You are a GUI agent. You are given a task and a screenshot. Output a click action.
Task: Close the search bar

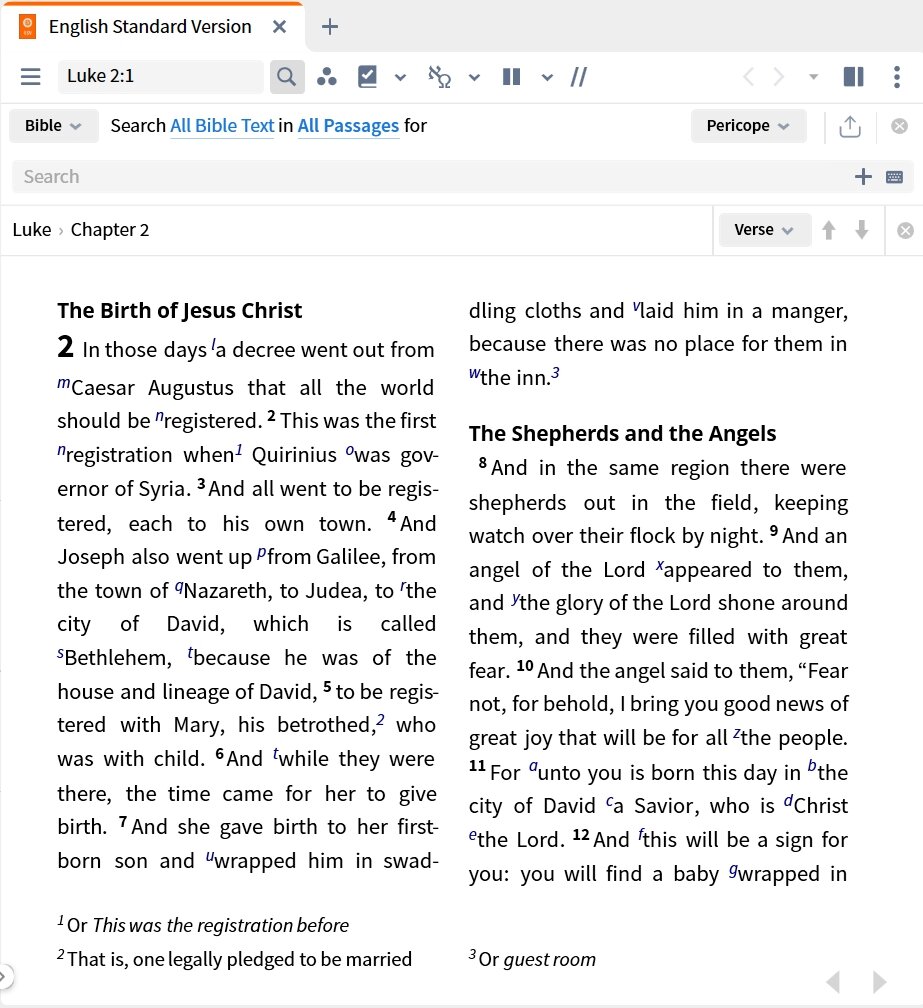click(x=899, y=126)
